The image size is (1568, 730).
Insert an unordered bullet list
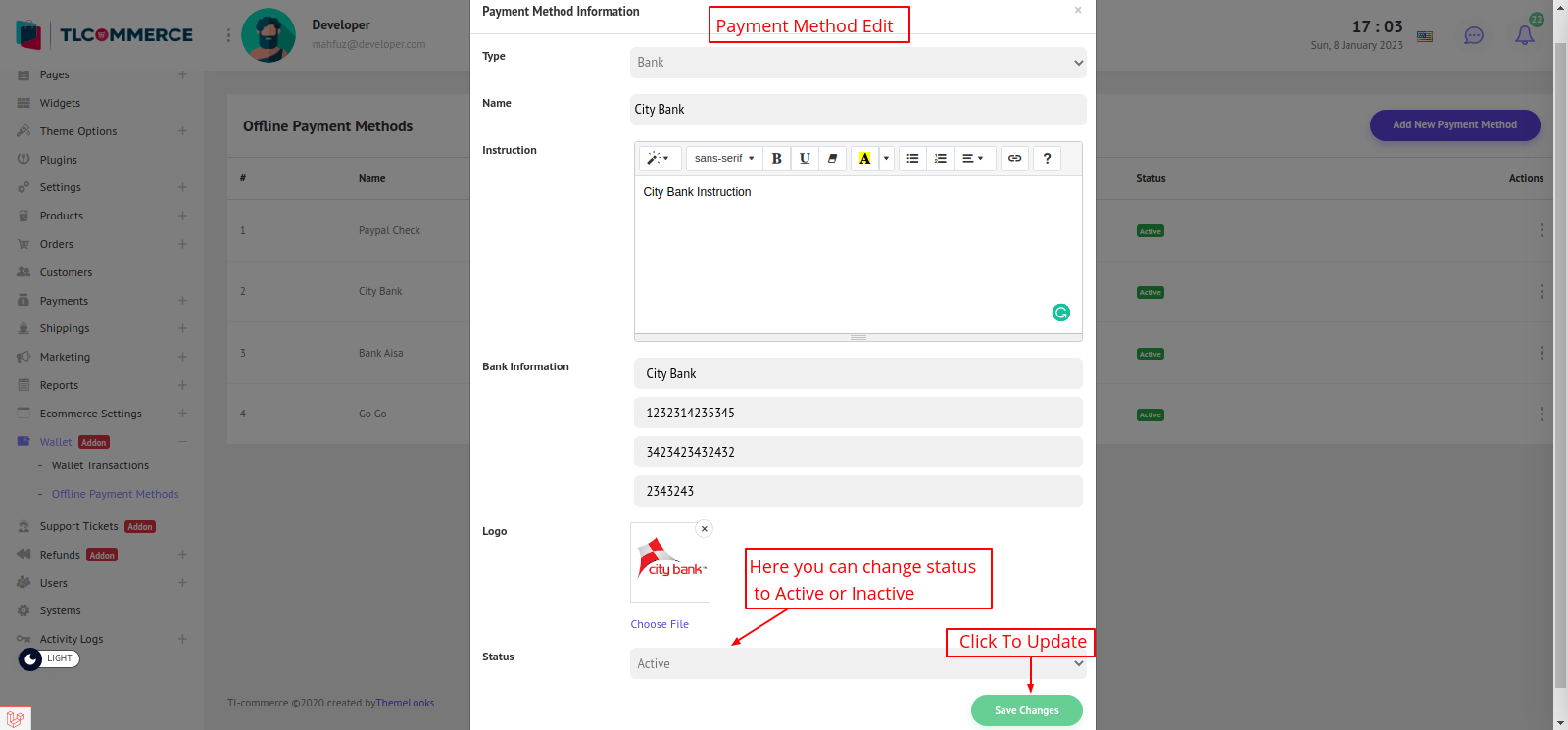(912, 159)
